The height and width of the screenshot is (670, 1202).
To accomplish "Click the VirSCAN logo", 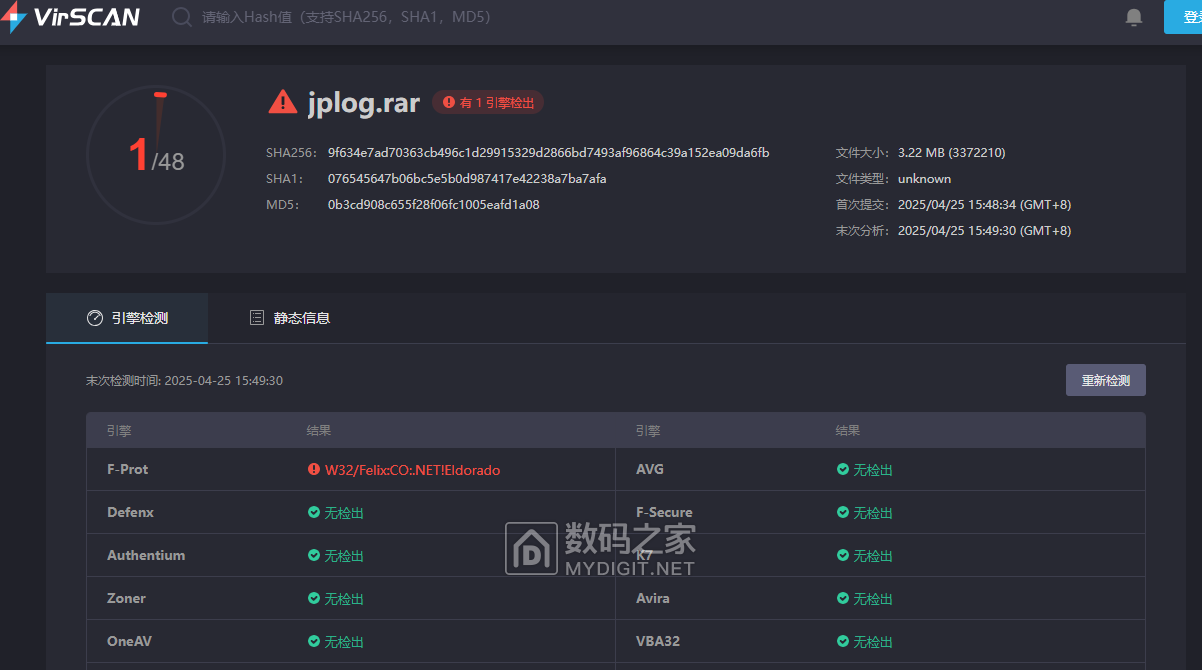I will click(x=70, y=17).
